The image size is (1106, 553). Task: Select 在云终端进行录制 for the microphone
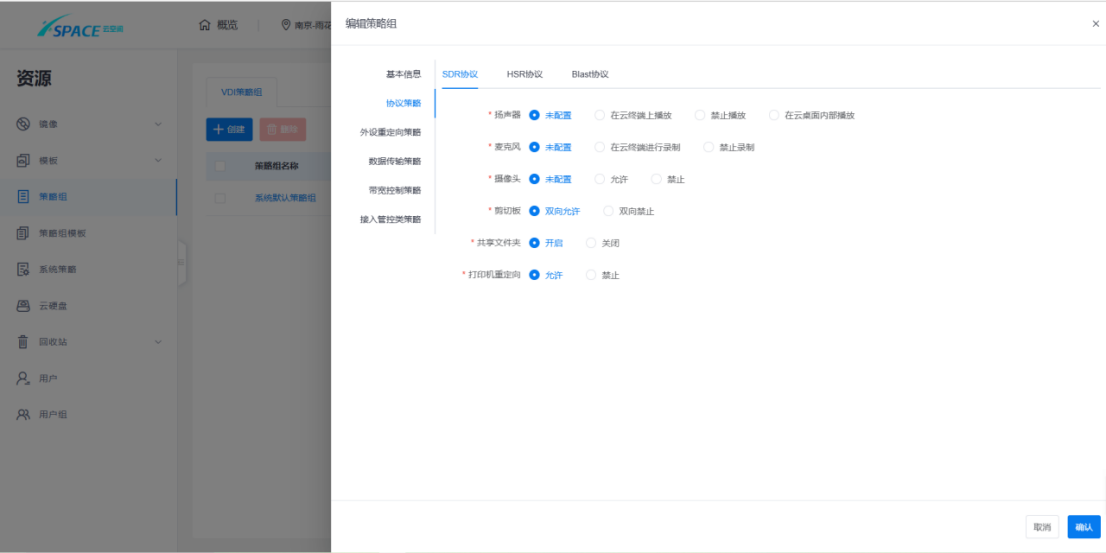tap(600, 147)
